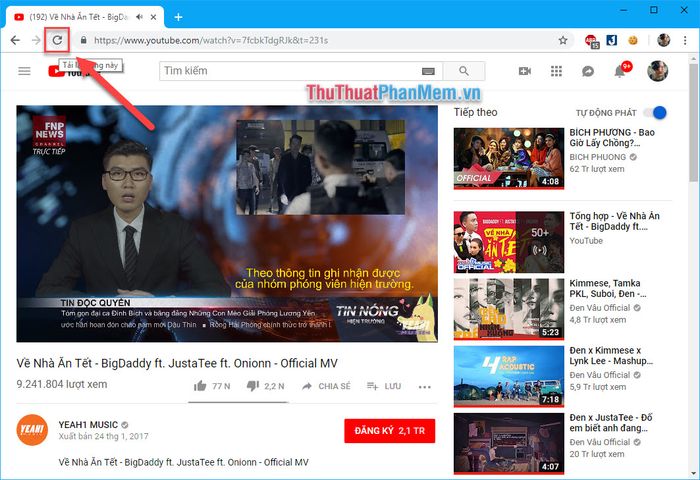Open the upload video camera icon
700x480 pixels.
coord(525,71)
